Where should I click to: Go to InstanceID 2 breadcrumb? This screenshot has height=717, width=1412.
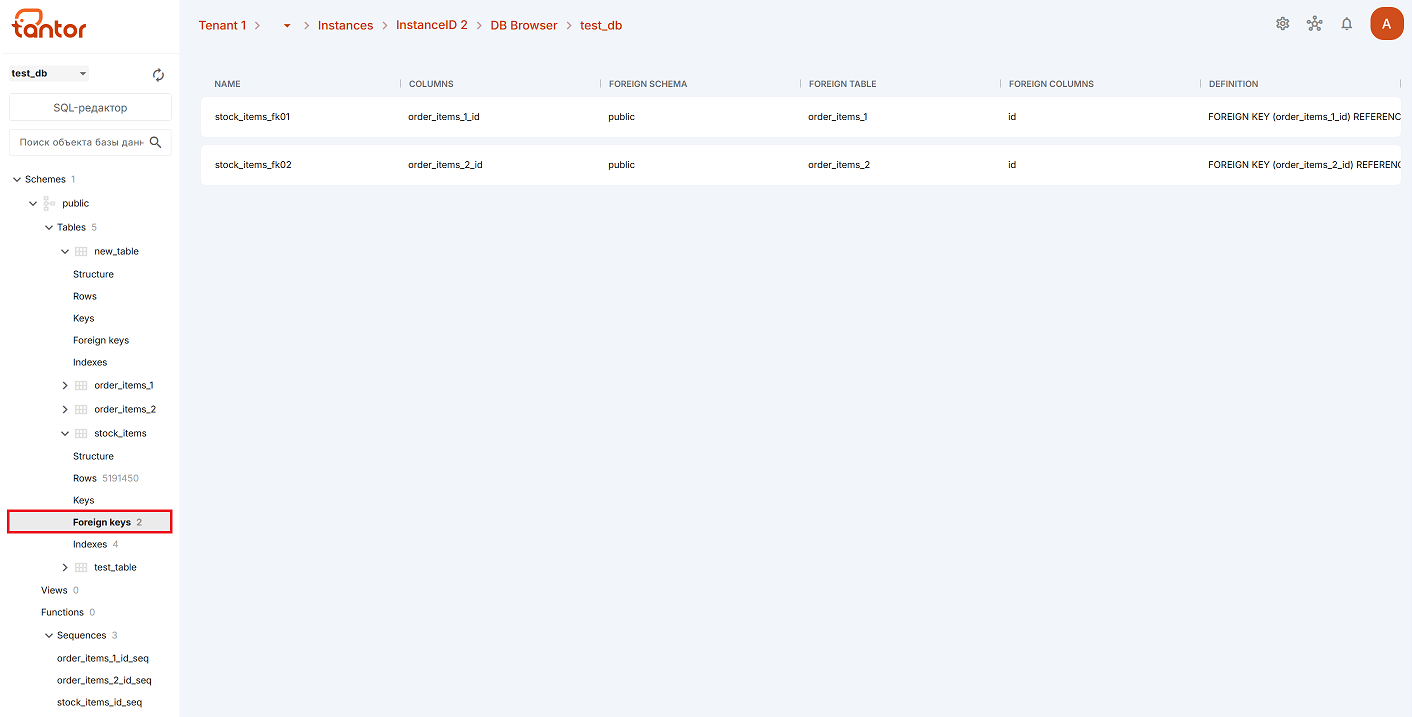[x=432, y=25]
